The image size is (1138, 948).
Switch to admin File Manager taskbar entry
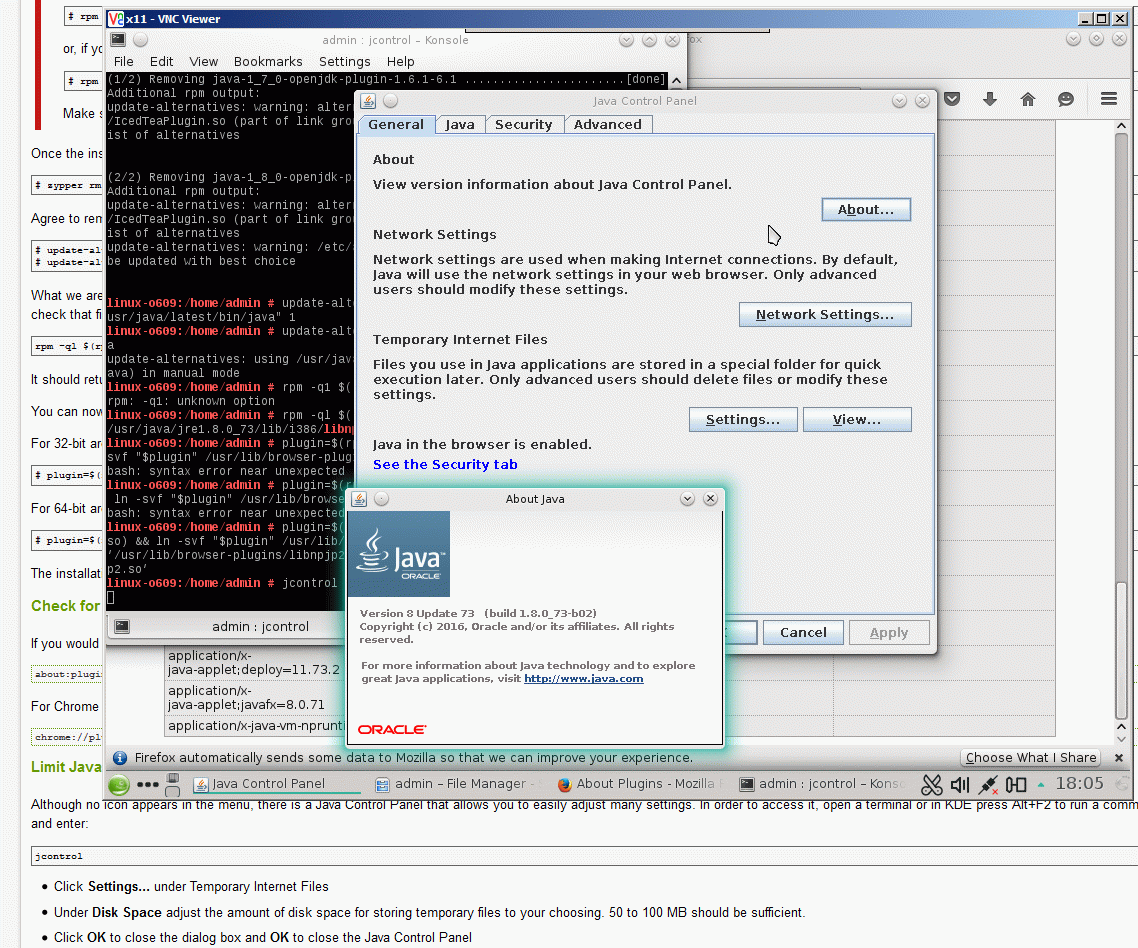click(x=457, y=784)
